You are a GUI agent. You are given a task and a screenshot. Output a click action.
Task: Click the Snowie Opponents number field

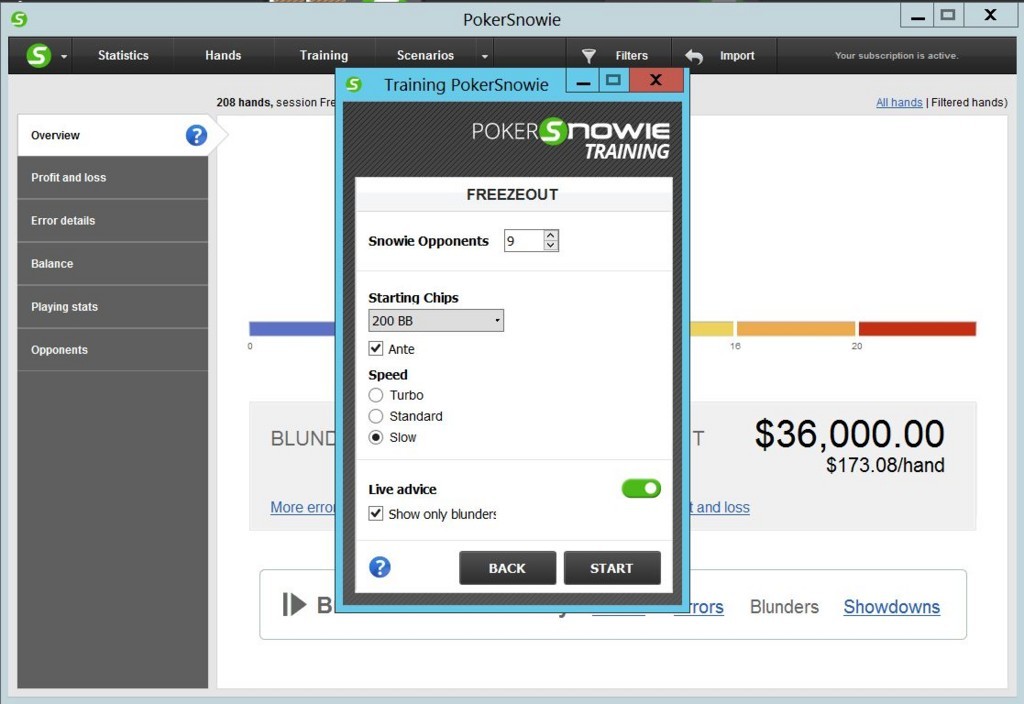click(x=523, y=241)
